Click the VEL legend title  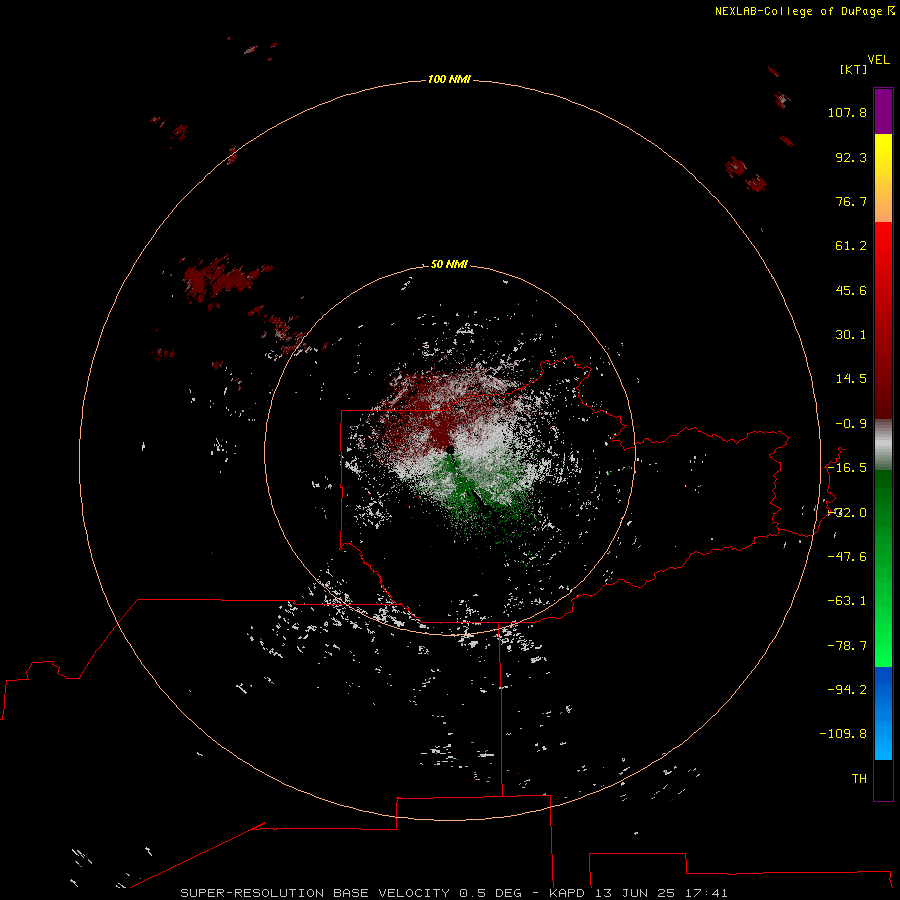coord(878,60)
